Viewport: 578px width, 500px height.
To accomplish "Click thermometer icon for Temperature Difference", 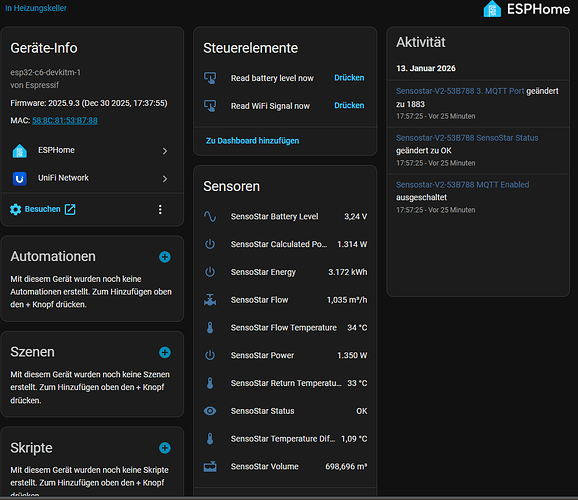I will pyautogui.click(x=210, y=439).
